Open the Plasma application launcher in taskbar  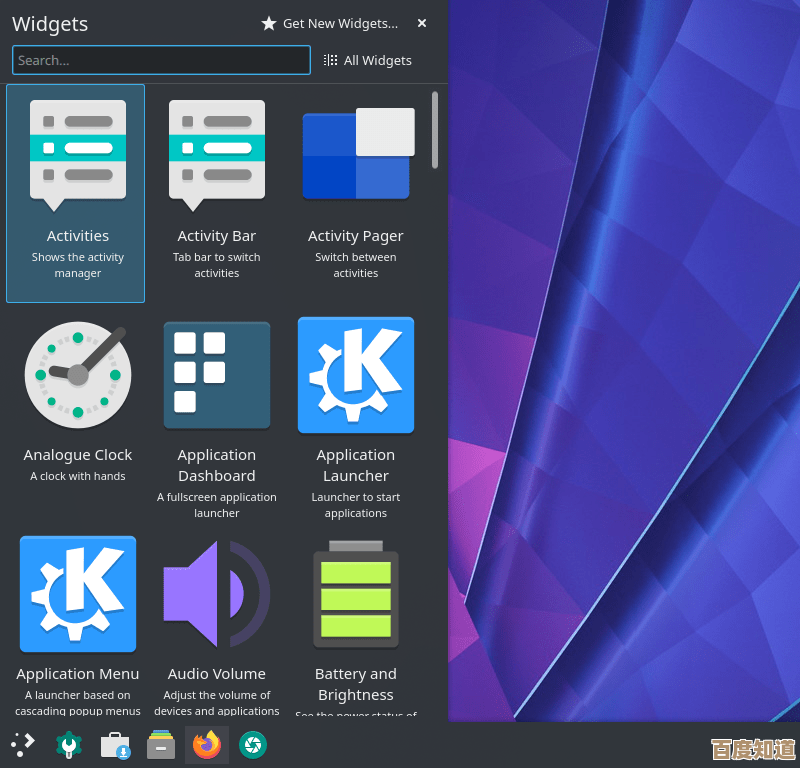tap(23, 744)
